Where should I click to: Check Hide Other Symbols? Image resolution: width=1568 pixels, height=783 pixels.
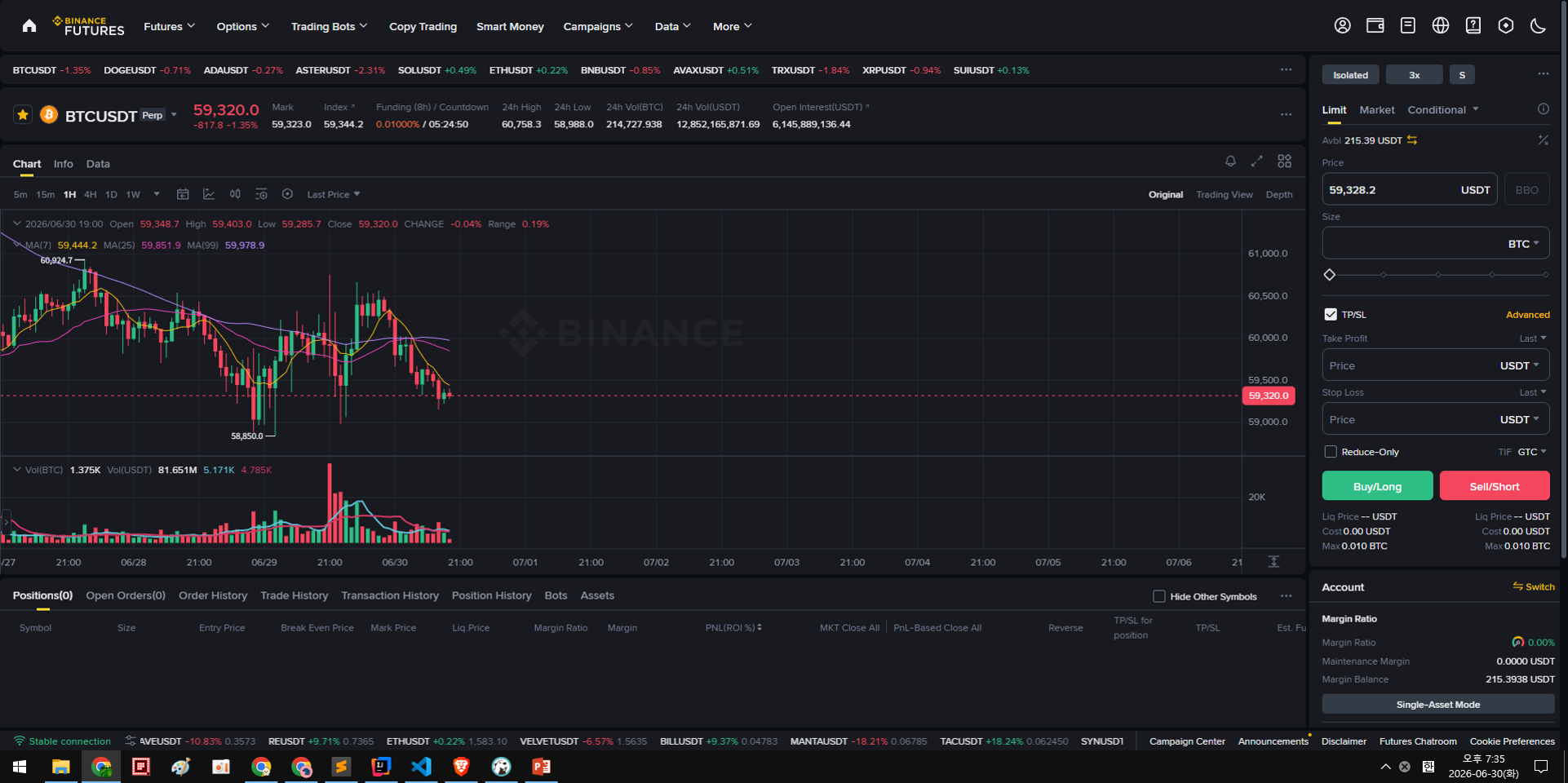click(1158, 596)
